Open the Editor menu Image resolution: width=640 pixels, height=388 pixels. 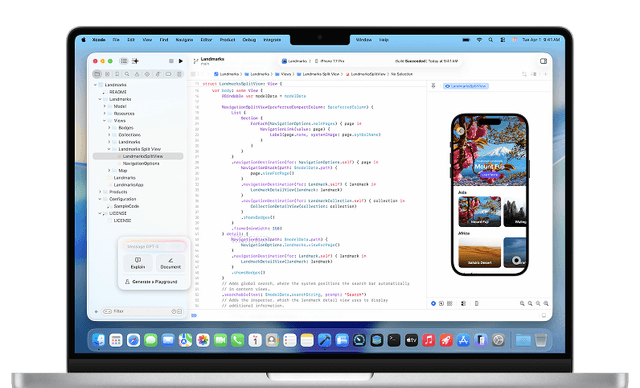206,40
